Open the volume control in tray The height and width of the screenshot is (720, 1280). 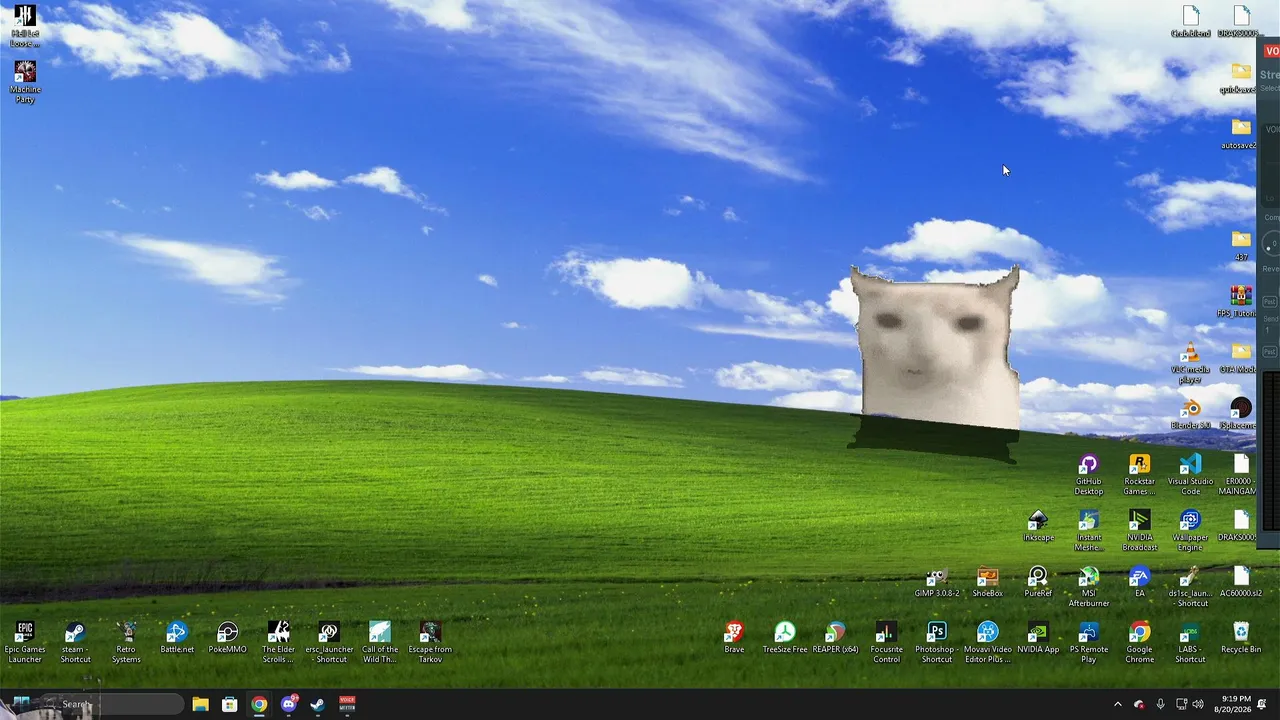click(1198, 704)
